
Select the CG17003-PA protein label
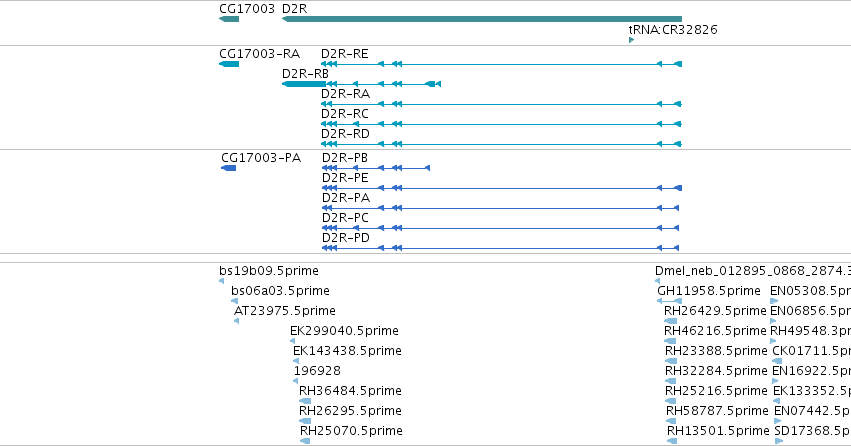pos(261,158)
